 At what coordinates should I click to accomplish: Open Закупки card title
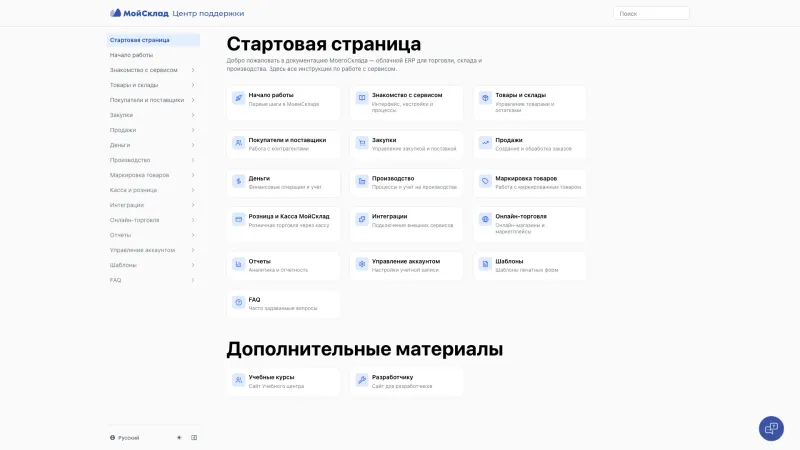point(384,140)
